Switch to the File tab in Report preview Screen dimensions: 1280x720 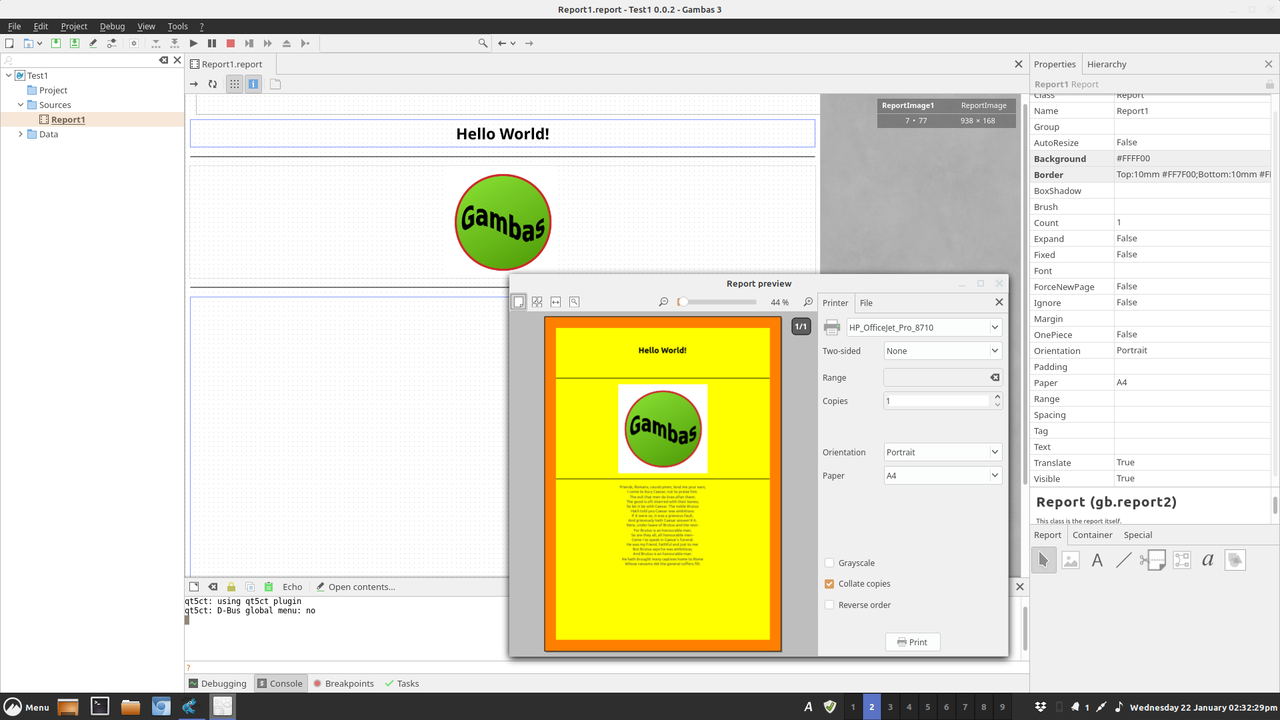[x=866, y=302]
